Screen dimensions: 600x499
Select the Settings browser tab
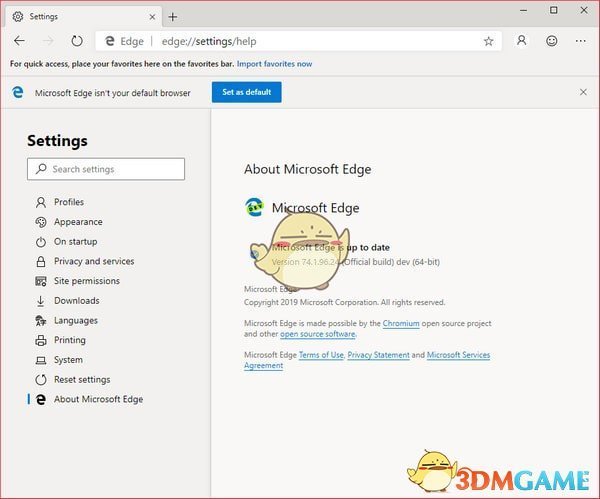pos(83,17)
